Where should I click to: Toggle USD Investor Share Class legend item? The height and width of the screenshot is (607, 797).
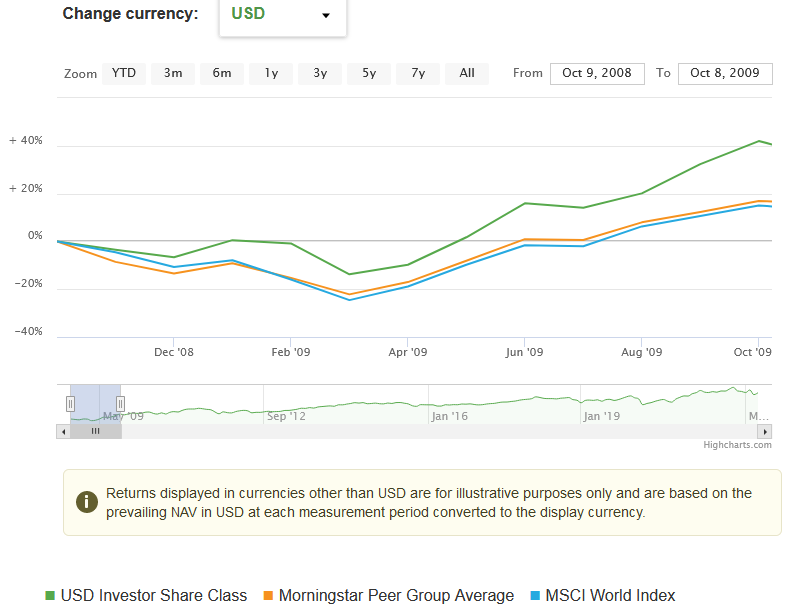146,595
